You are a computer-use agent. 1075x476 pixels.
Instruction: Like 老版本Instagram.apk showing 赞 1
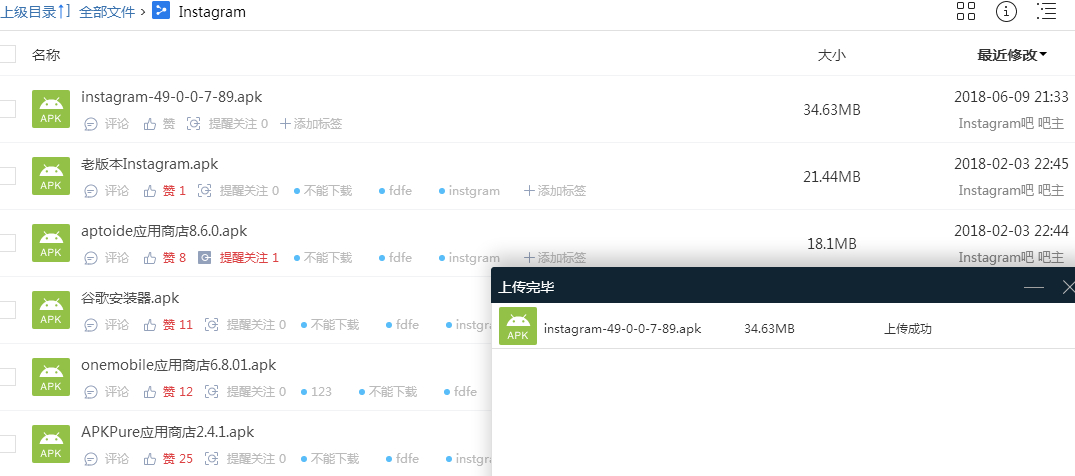pos(165,191)
